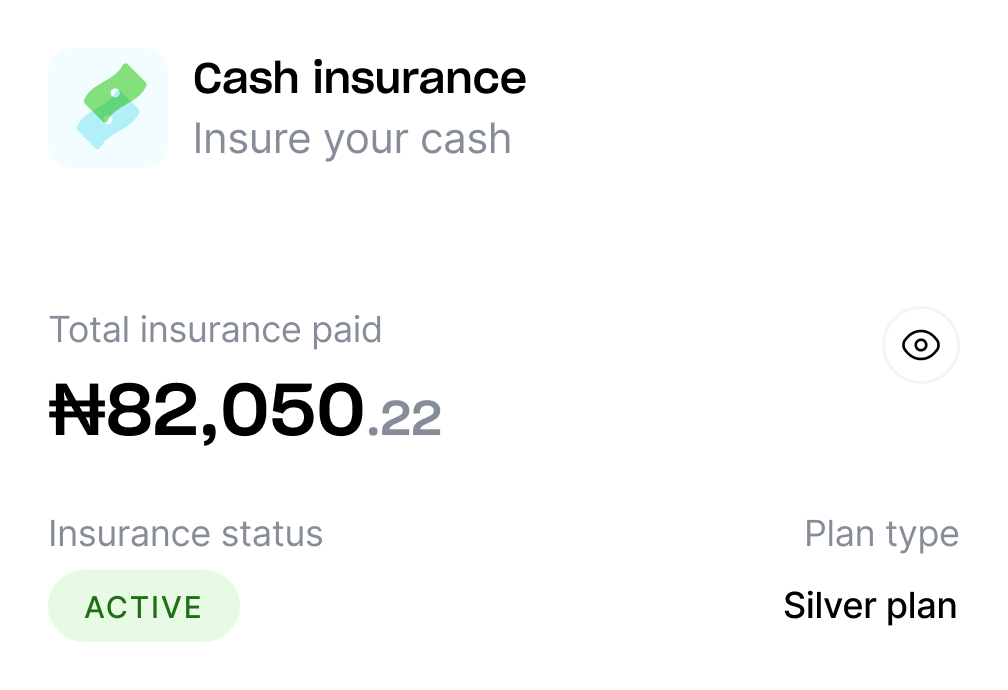Image resolution: width=1008 pixels, height=690 pixels.
Task: Click the word "insurance" in the title
Action: click(x=419, y=78)
